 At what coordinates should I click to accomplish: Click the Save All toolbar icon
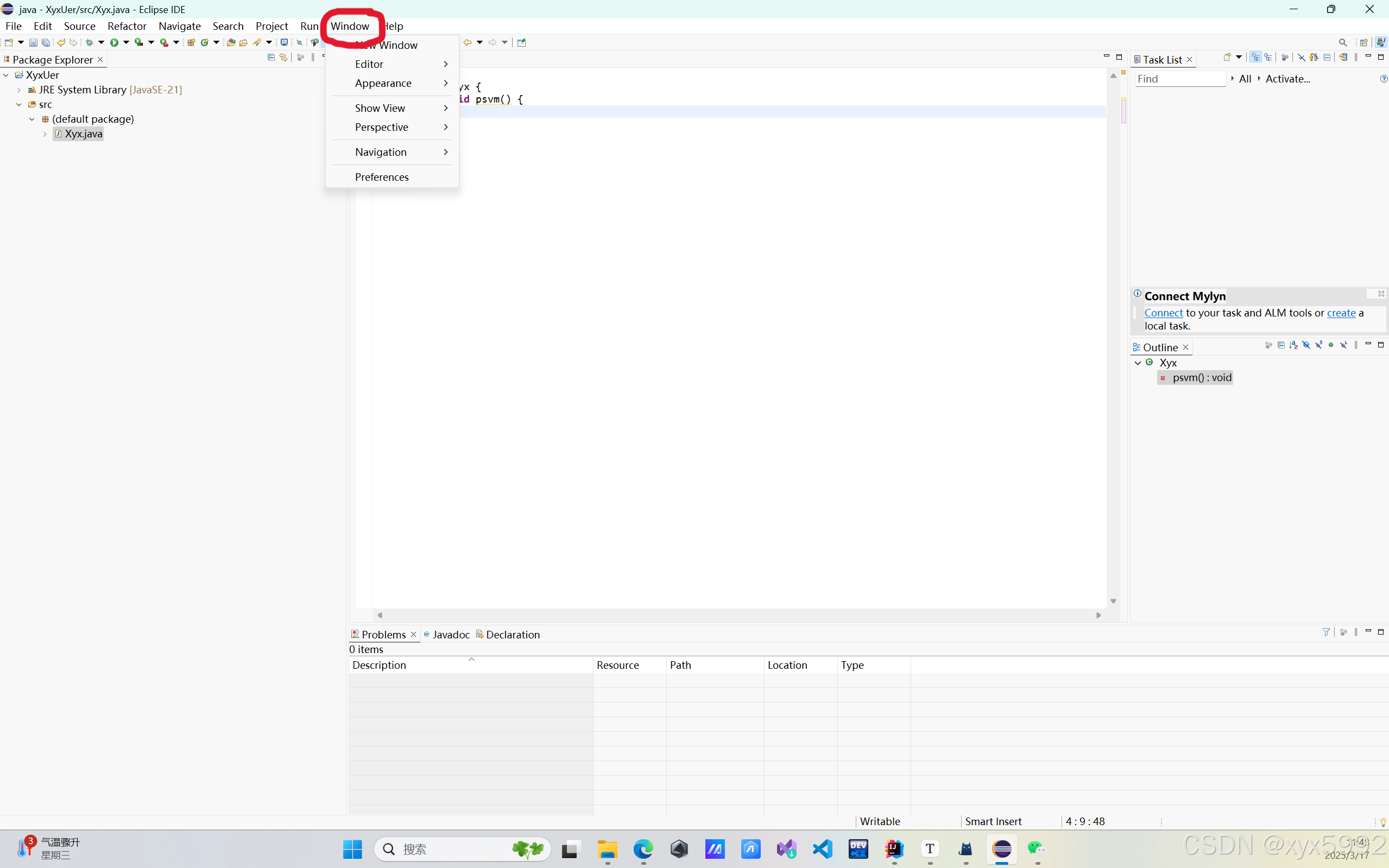[x=46, y=42]
